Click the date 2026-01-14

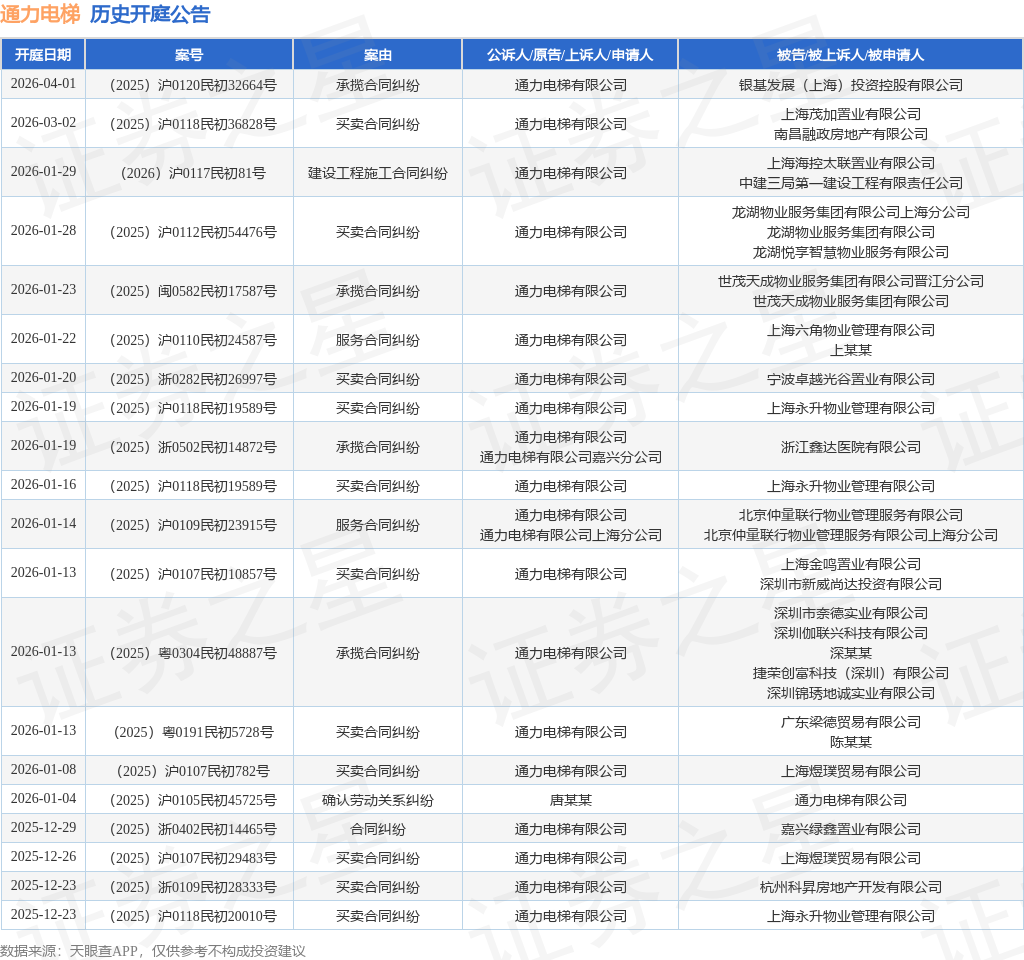[43, 524]
